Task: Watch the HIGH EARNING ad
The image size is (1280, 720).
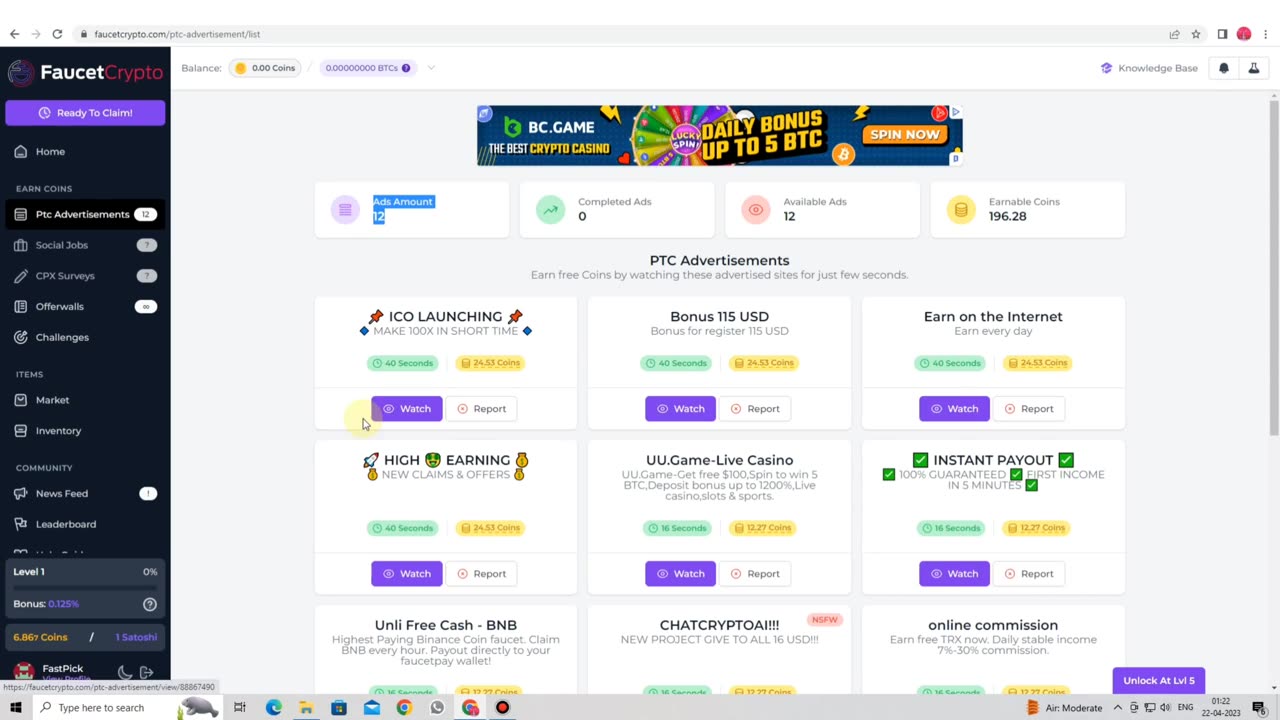Action: 406,574
